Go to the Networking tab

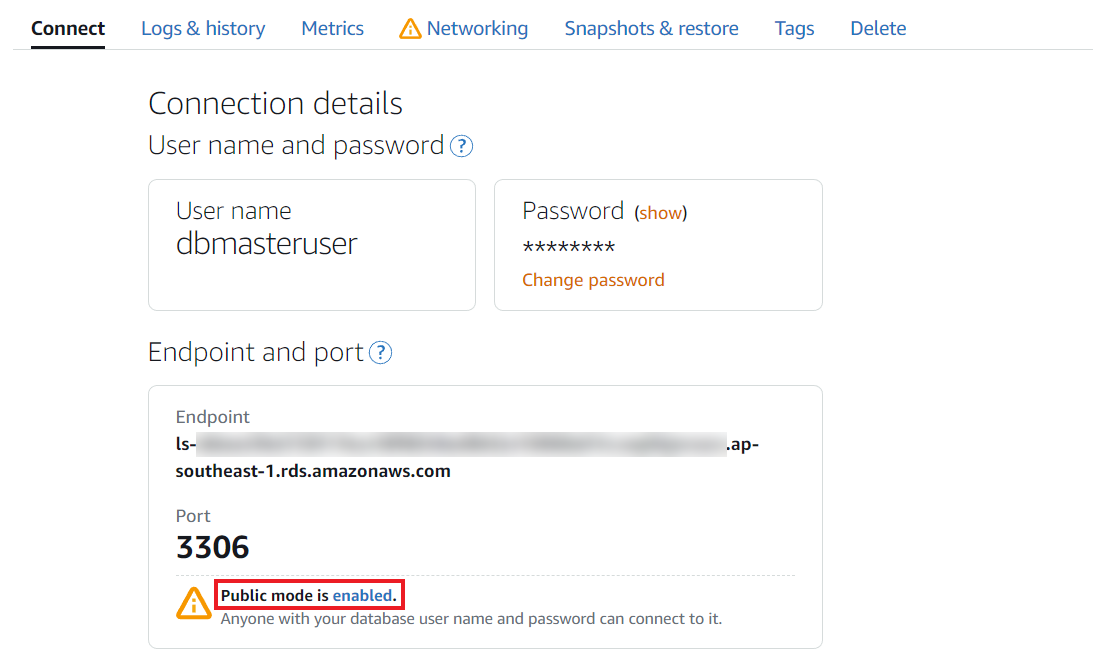477,28
